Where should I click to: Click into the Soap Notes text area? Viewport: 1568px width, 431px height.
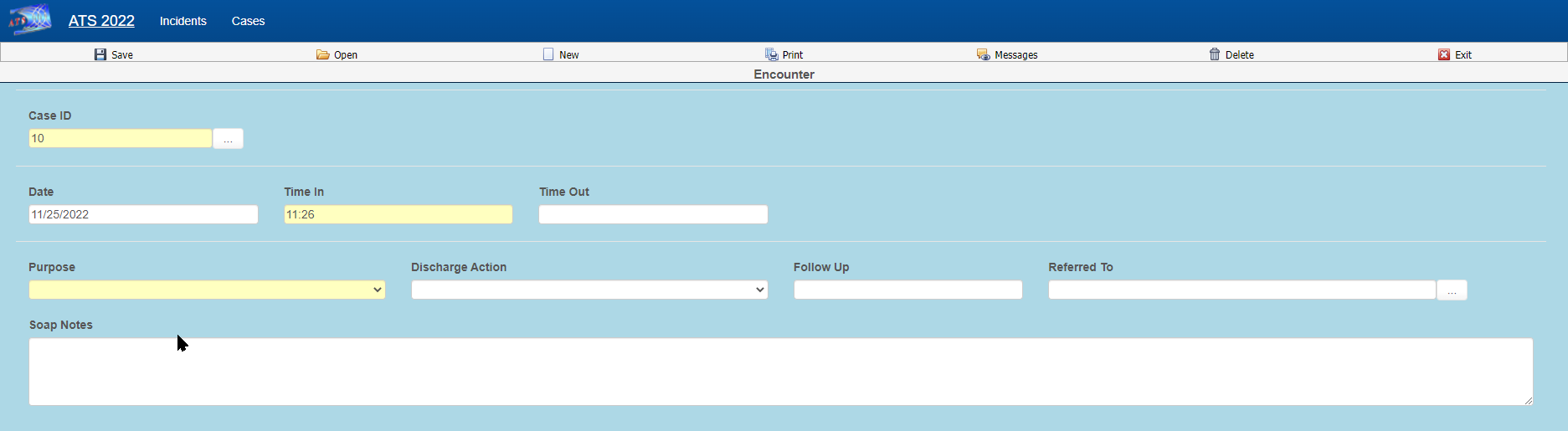pos(780,372)
